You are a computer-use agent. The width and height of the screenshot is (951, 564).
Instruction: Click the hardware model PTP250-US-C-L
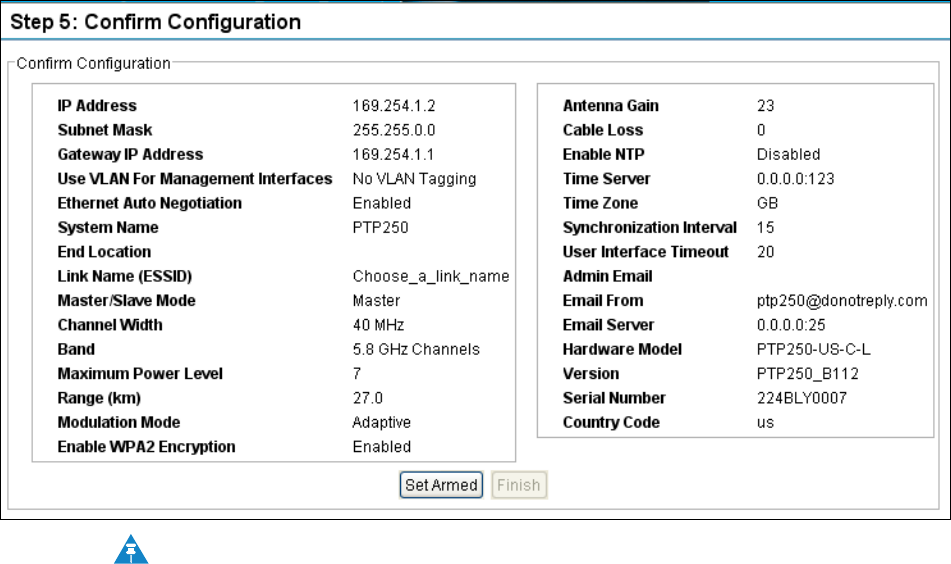click(813, 349)
